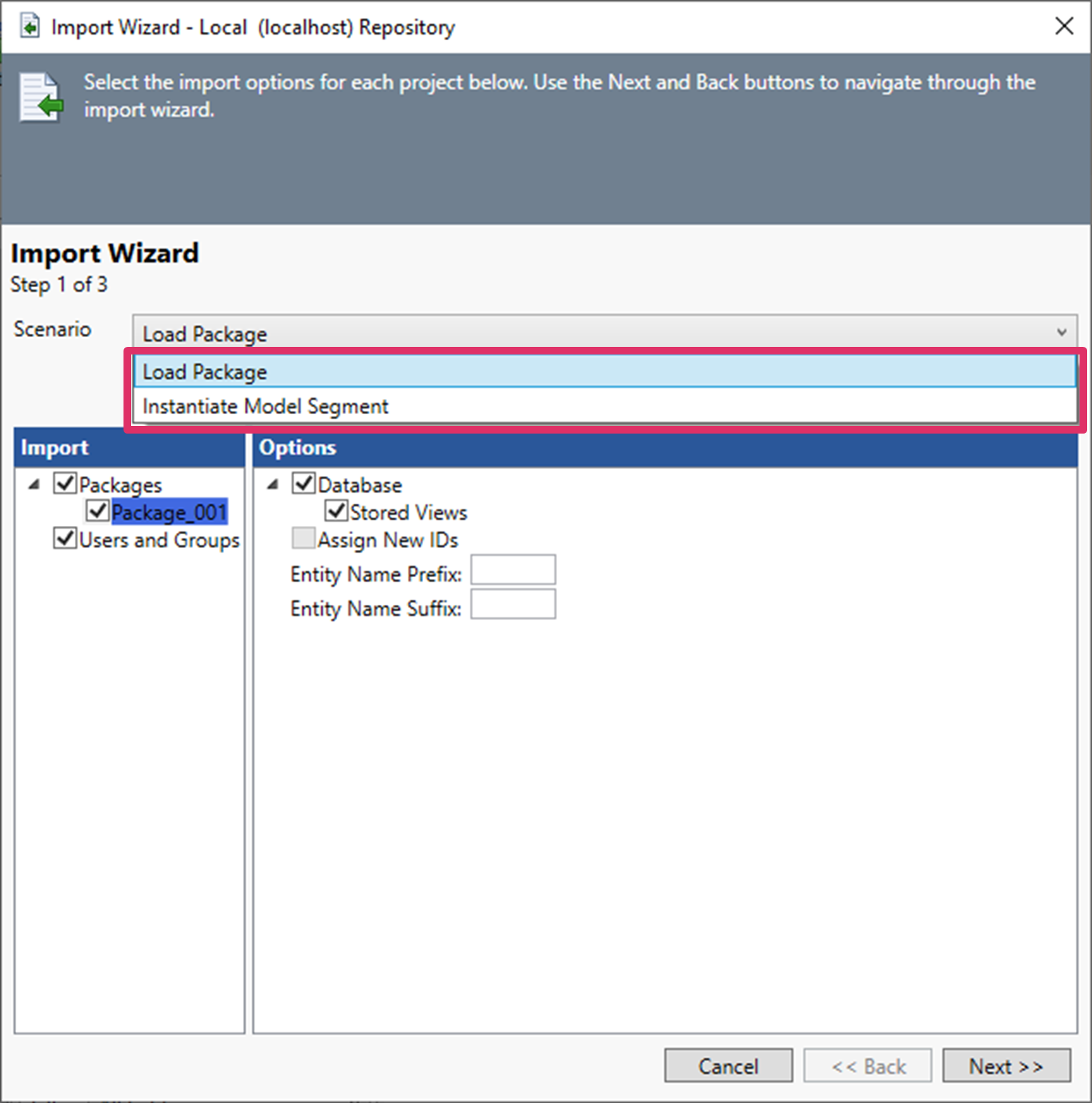
Task: Click the Entity Name Suffix field
Action: (513, 604)
